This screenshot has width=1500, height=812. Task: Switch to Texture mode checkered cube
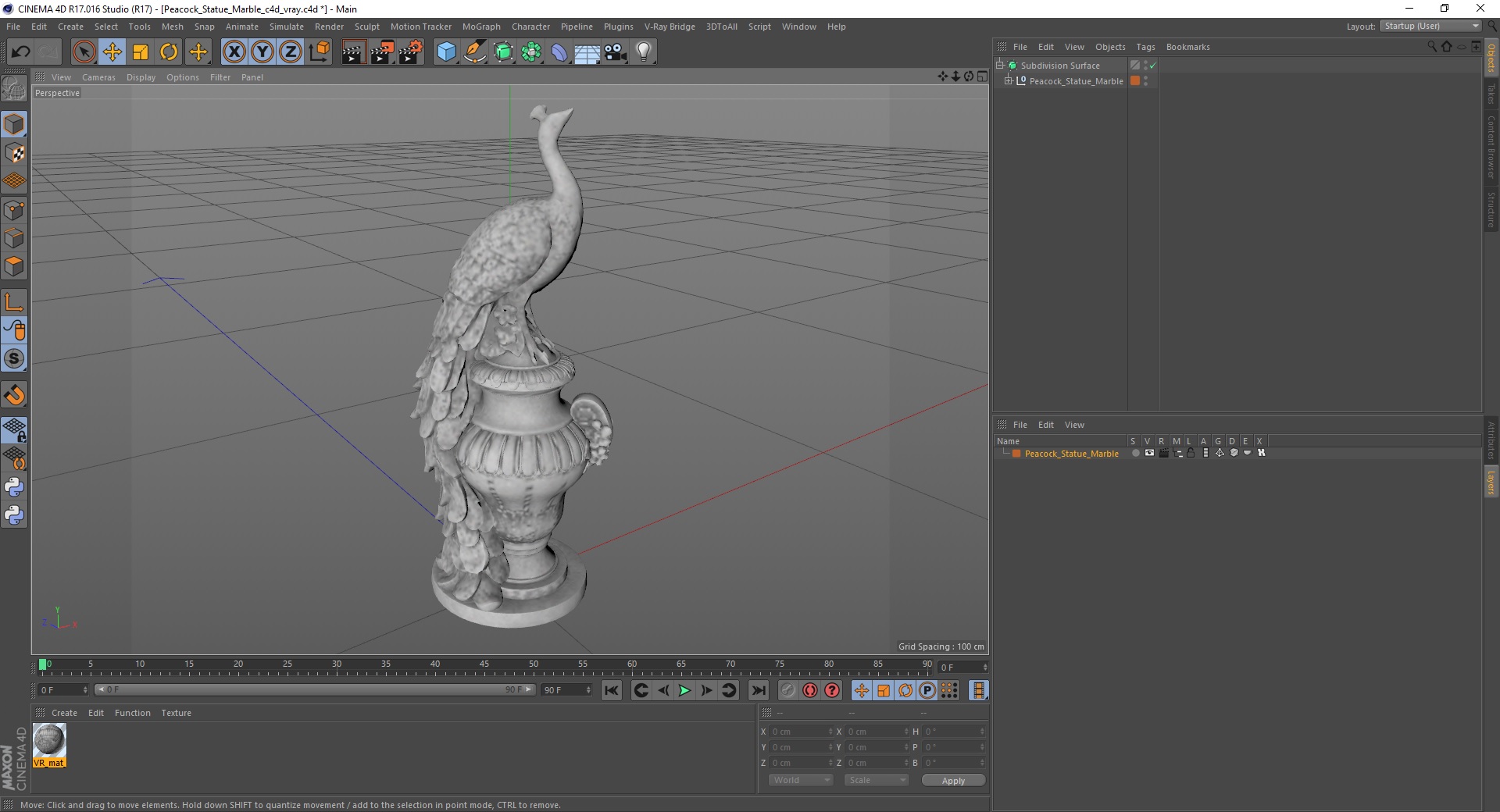pyautogui.click(x=14, y=153)
